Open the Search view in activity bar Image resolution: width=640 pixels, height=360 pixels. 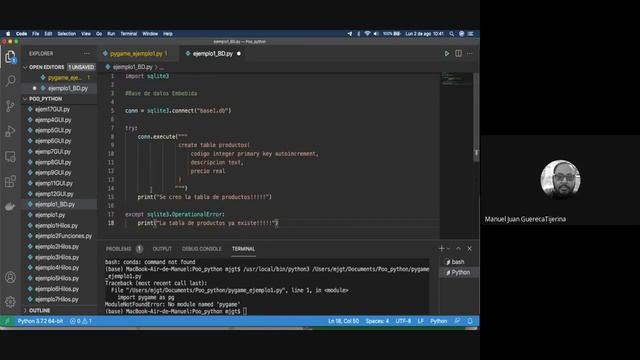pyautogui.click(x=11, y=80)
